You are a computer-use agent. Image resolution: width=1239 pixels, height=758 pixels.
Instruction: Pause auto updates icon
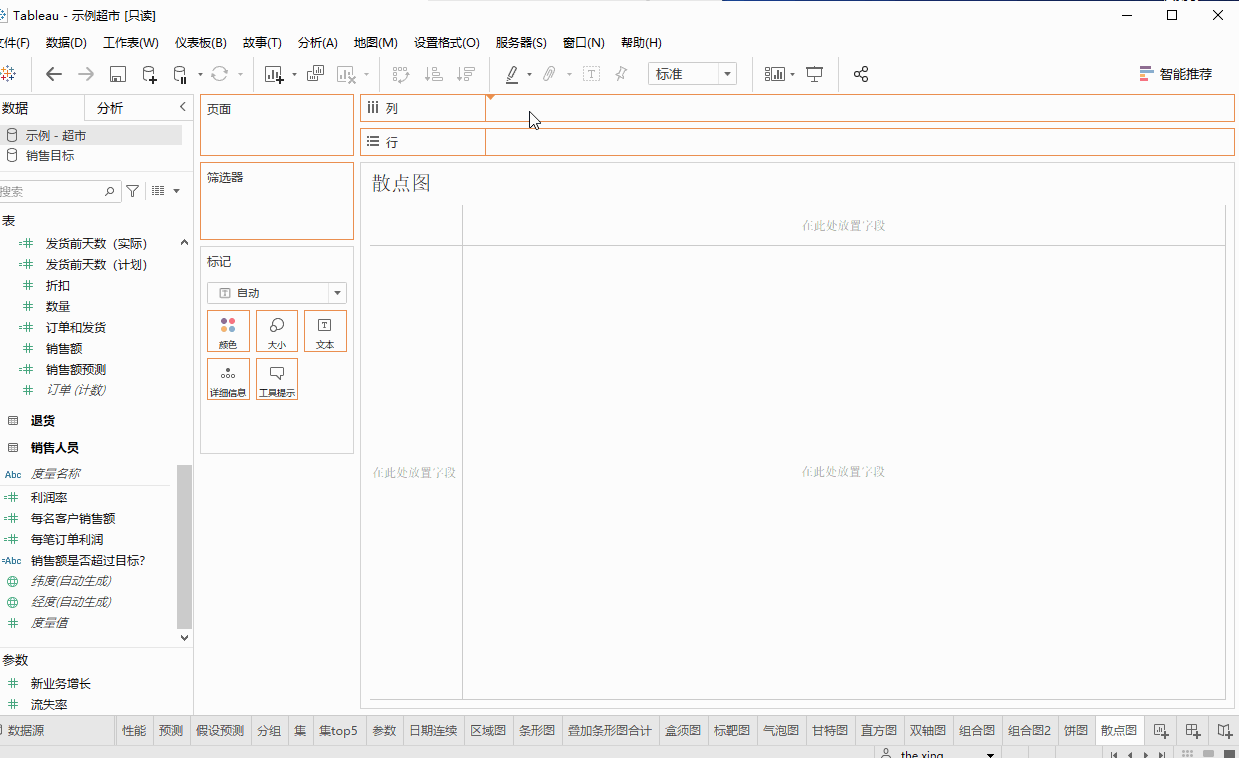[x=180, y=74]
